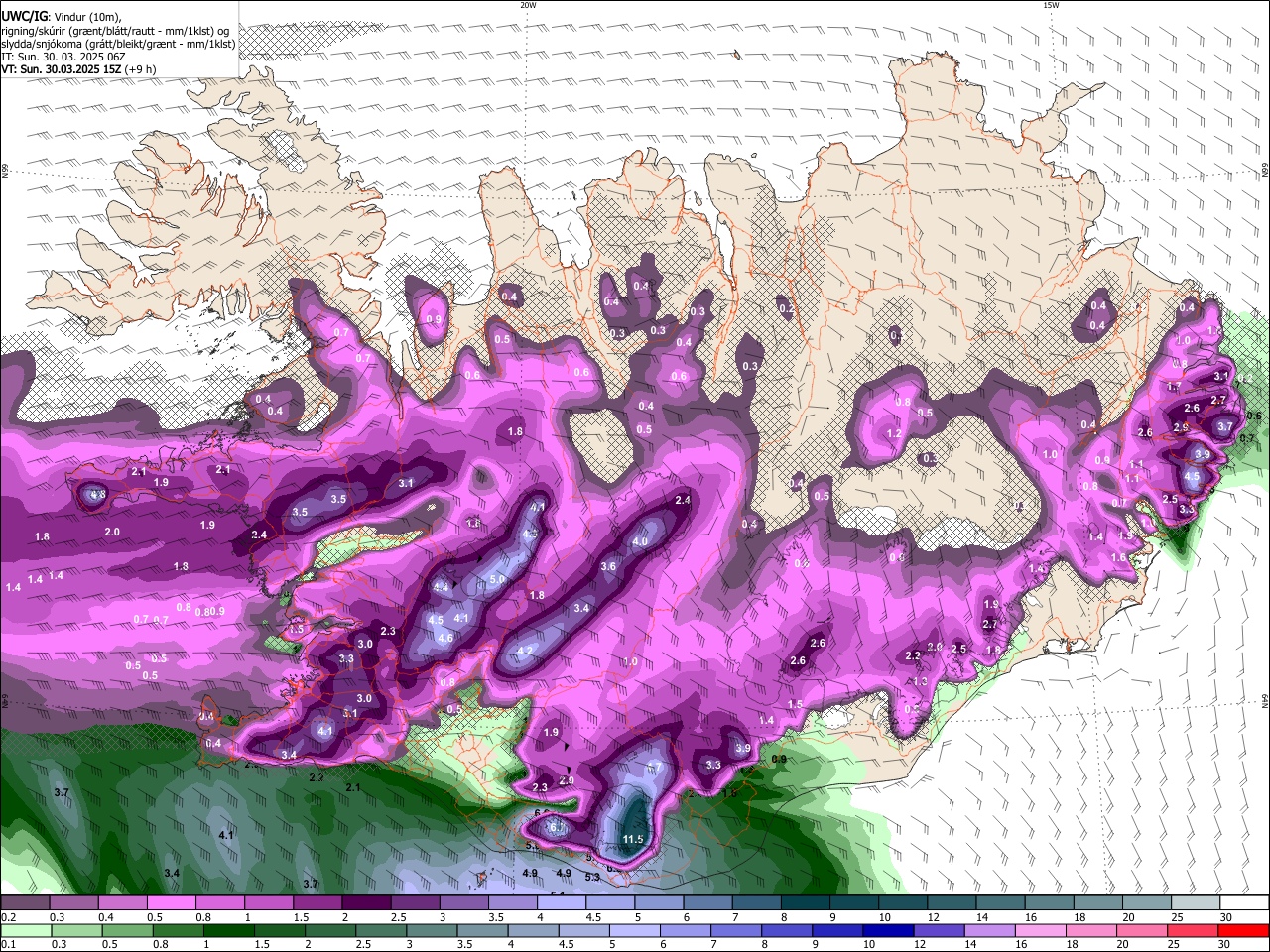
Task: Click the 11.5 precipitation value on the map
Action: pyautogui.click(x=633, y=839)
